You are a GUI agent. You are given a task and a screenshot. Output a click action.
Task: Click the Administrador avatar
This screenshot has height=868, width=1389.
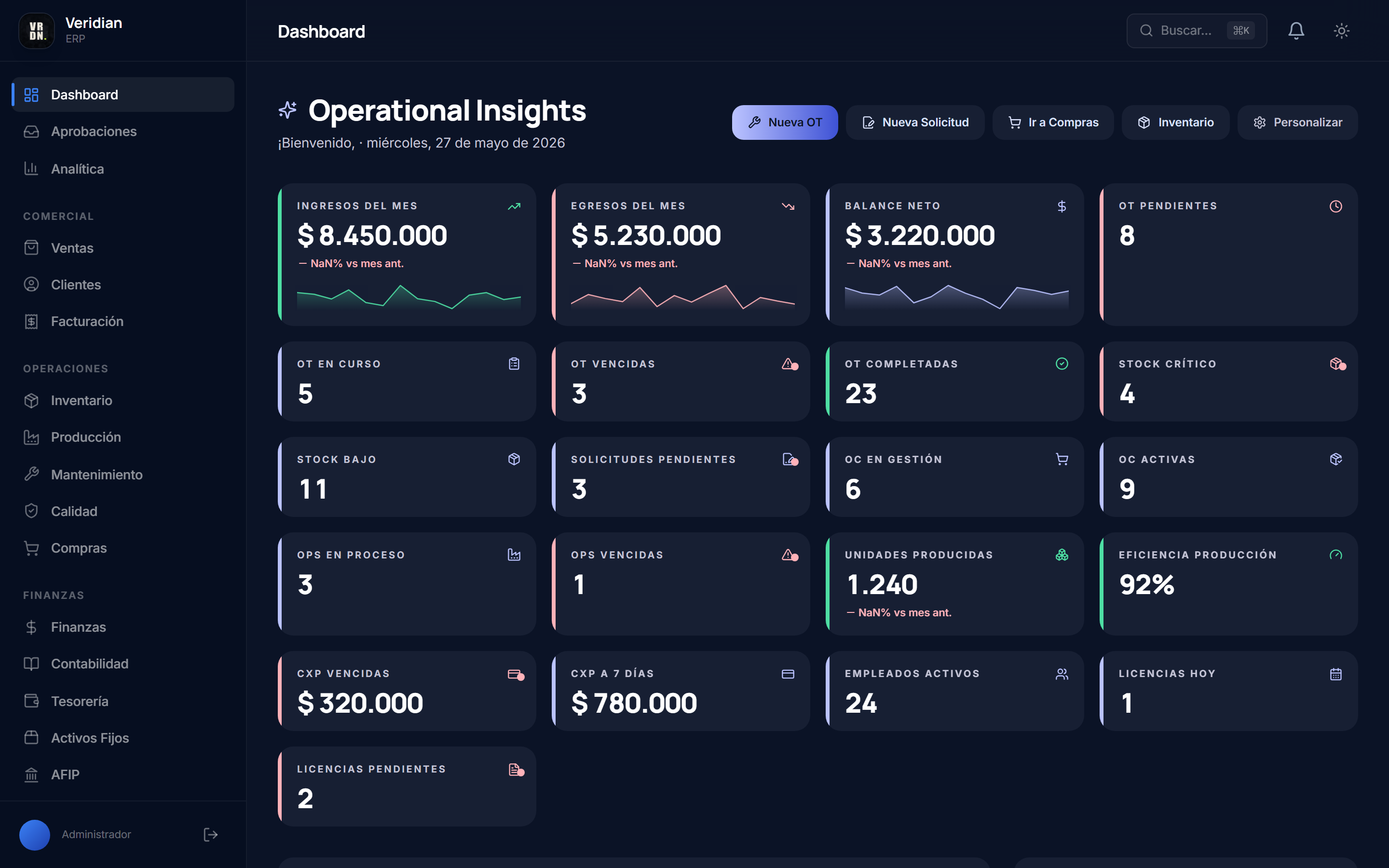[x=34, y=834]
